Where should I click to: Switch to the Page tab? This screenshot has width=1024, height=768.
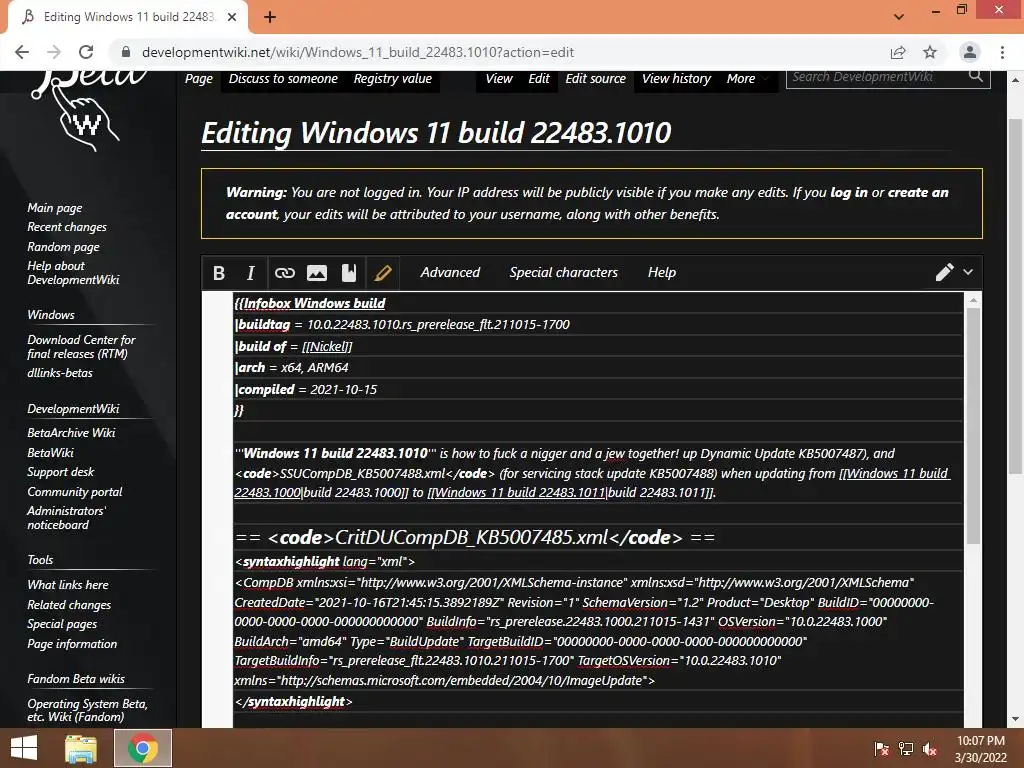199,78
